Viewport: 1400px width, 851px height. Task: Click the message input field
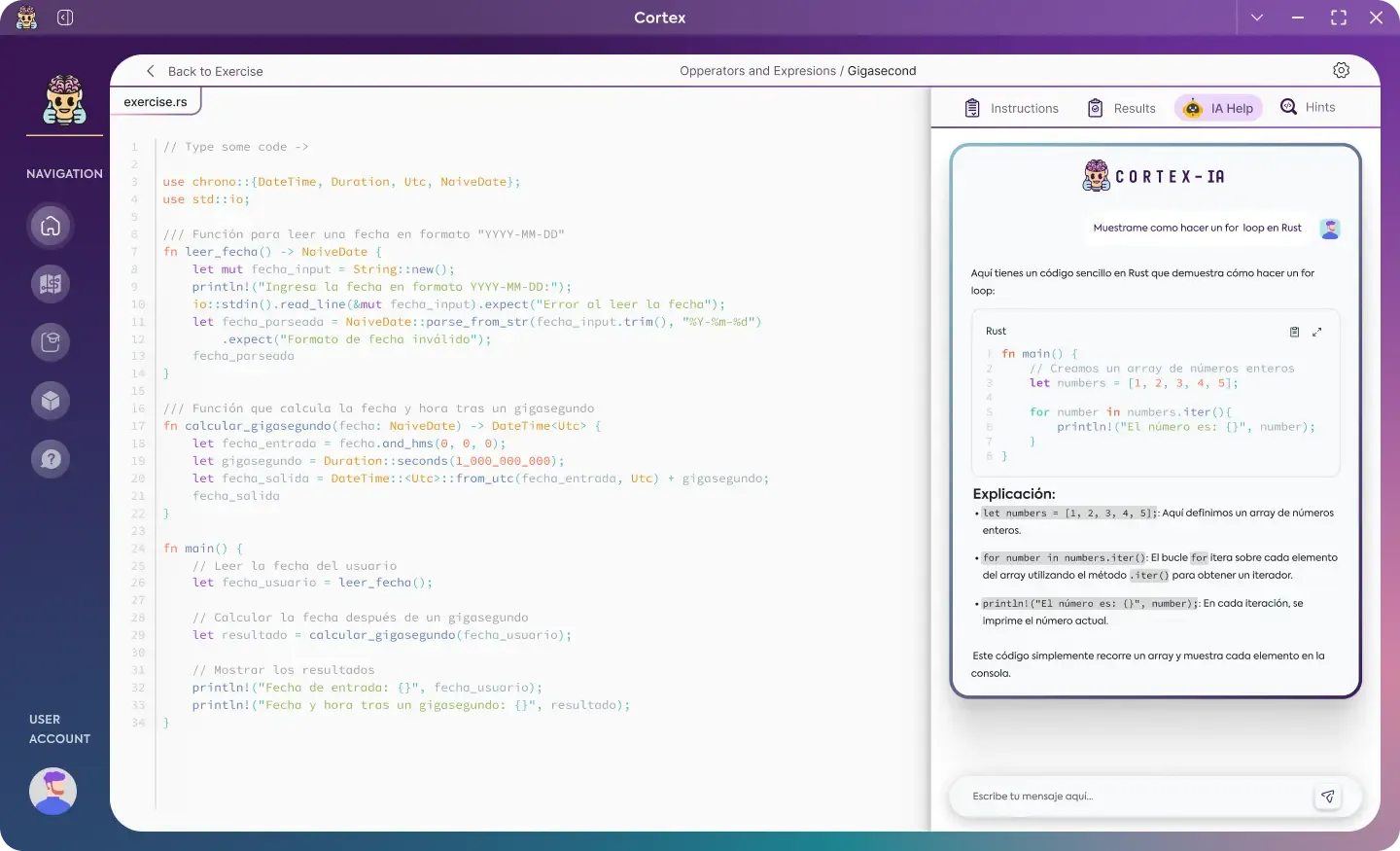pyautogui.click(x=1137, y=797)
